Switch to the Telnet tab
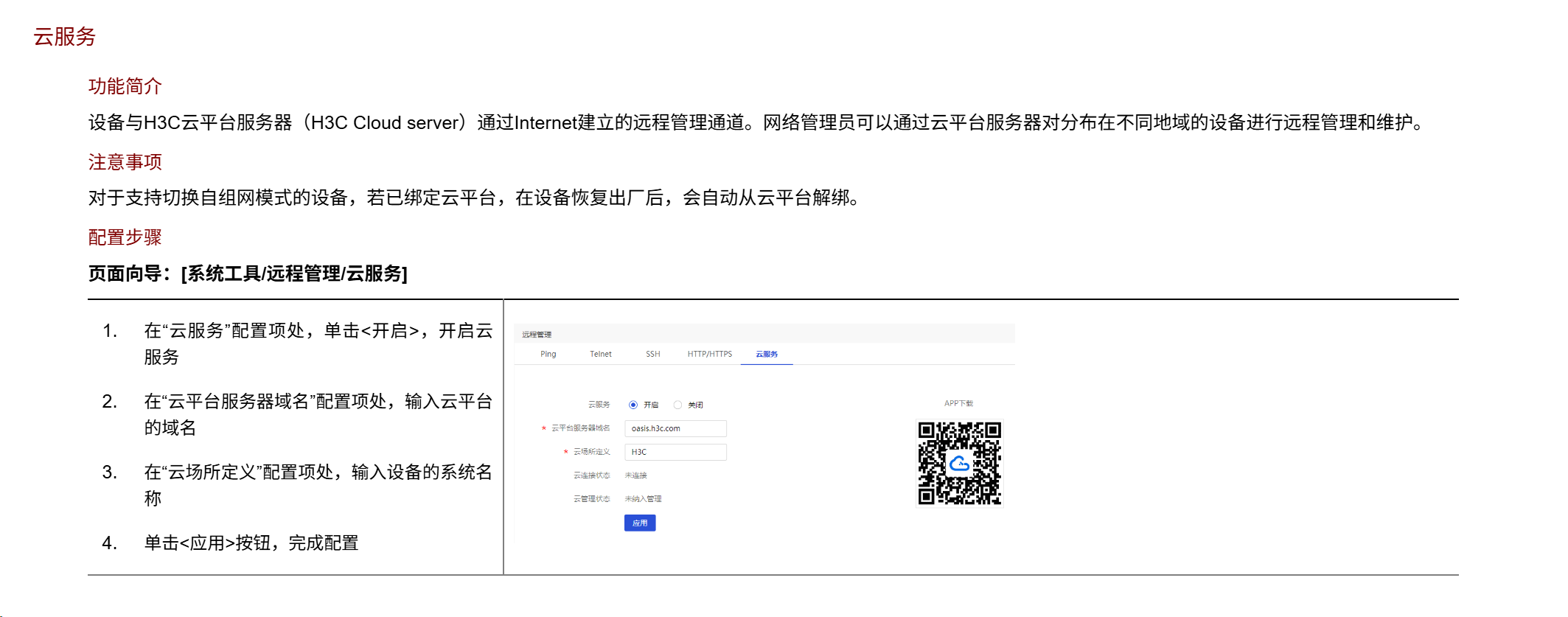This screenshot has height=617, width=1568. pyautogui.click(x=600, y=355)
